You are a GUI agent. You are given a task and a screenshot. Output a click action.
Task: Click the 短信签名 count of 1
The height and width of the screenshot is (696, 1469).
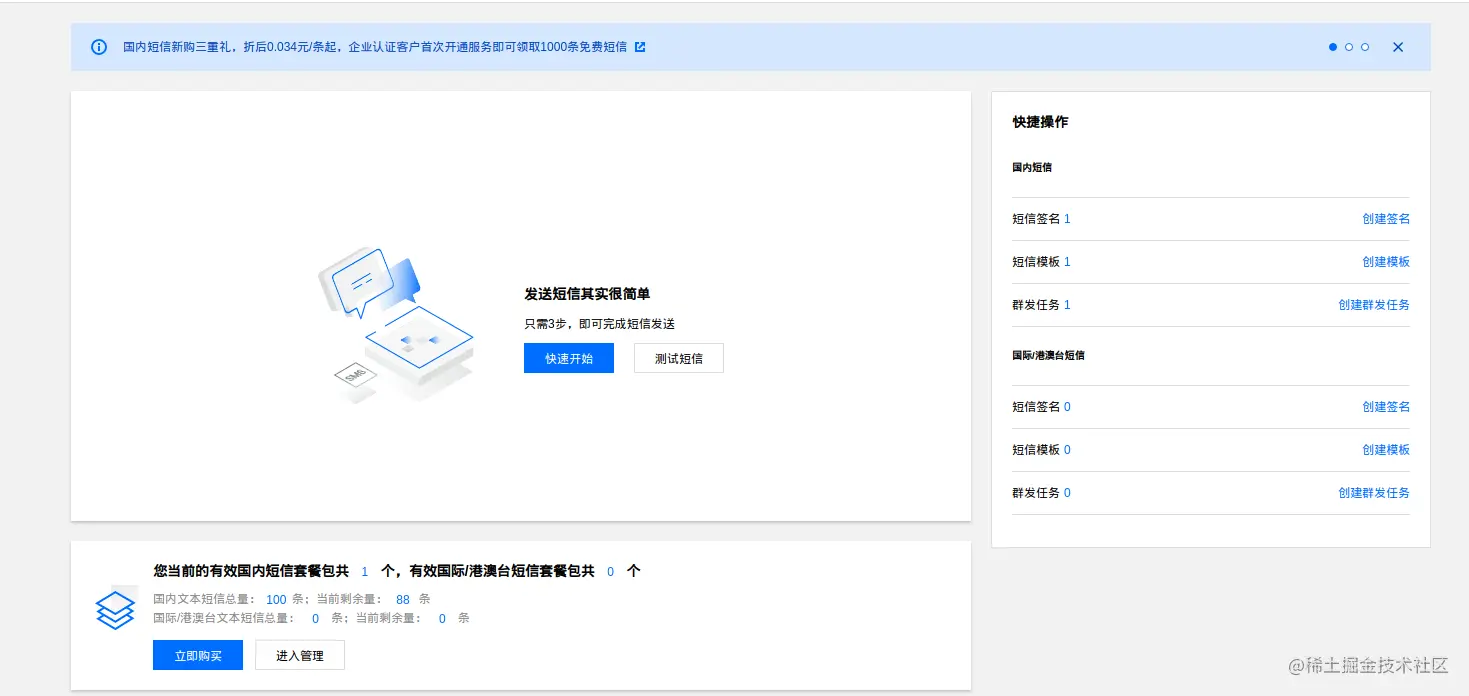pyautogui.click(x=1067, y=218)
